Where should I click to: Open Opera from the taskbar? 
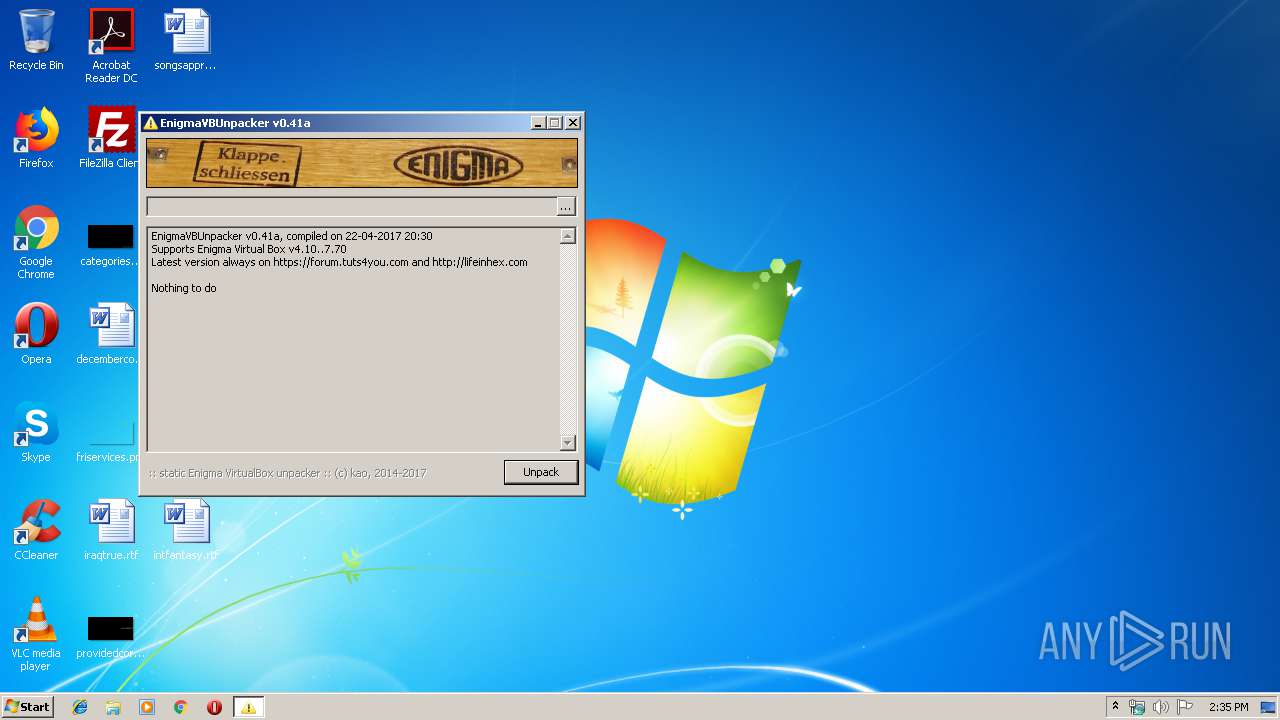[x=214, y=707]
